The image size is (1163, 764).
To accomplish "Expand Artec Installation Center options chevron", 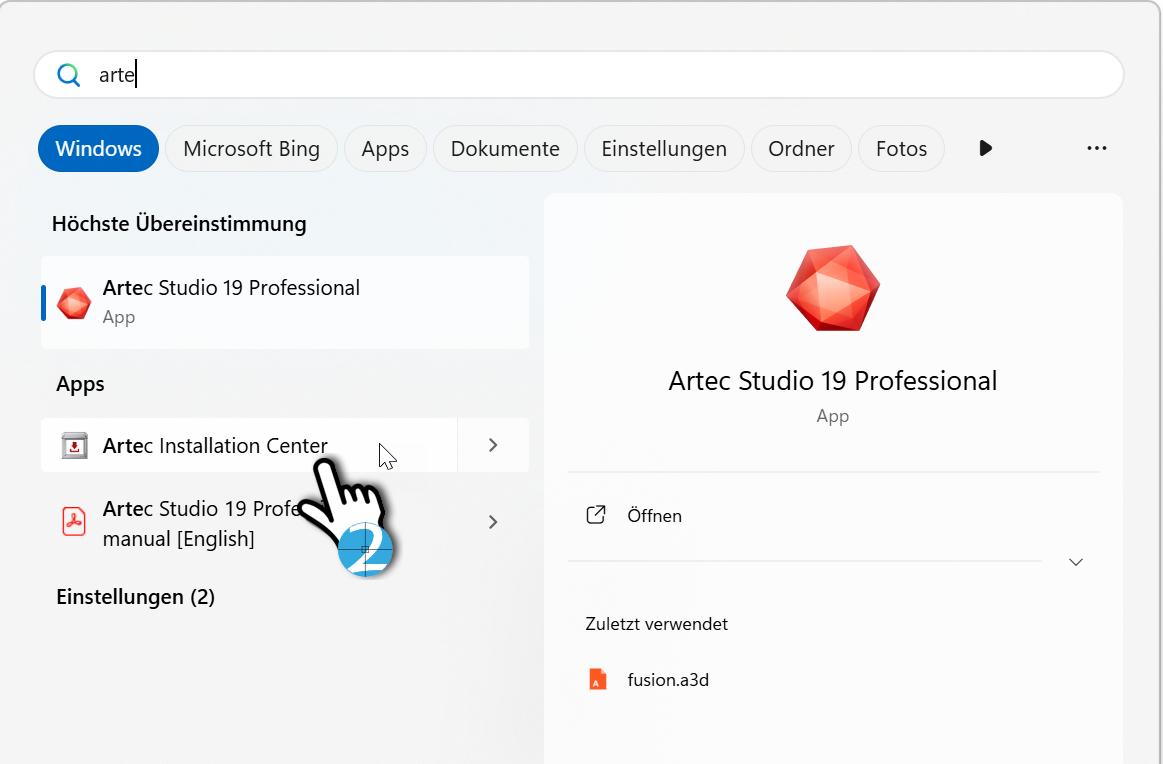I will [x=493, y=445].
